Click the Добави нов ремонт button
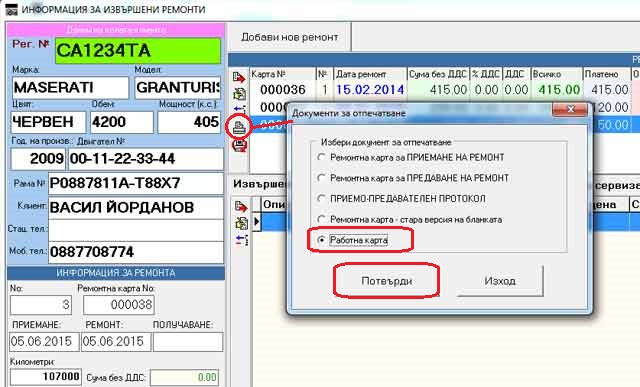The image size is (640, 387). click(289, 37)
